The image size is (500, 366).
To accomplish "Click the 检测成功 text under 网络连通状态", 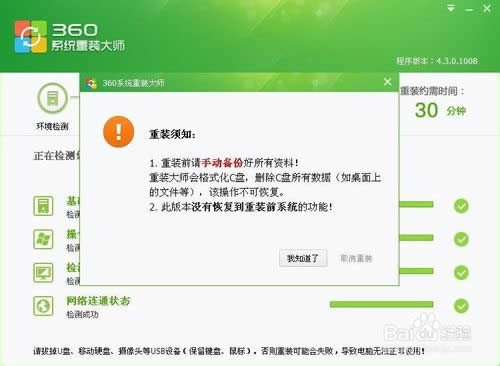I will (x=82, y=314).
